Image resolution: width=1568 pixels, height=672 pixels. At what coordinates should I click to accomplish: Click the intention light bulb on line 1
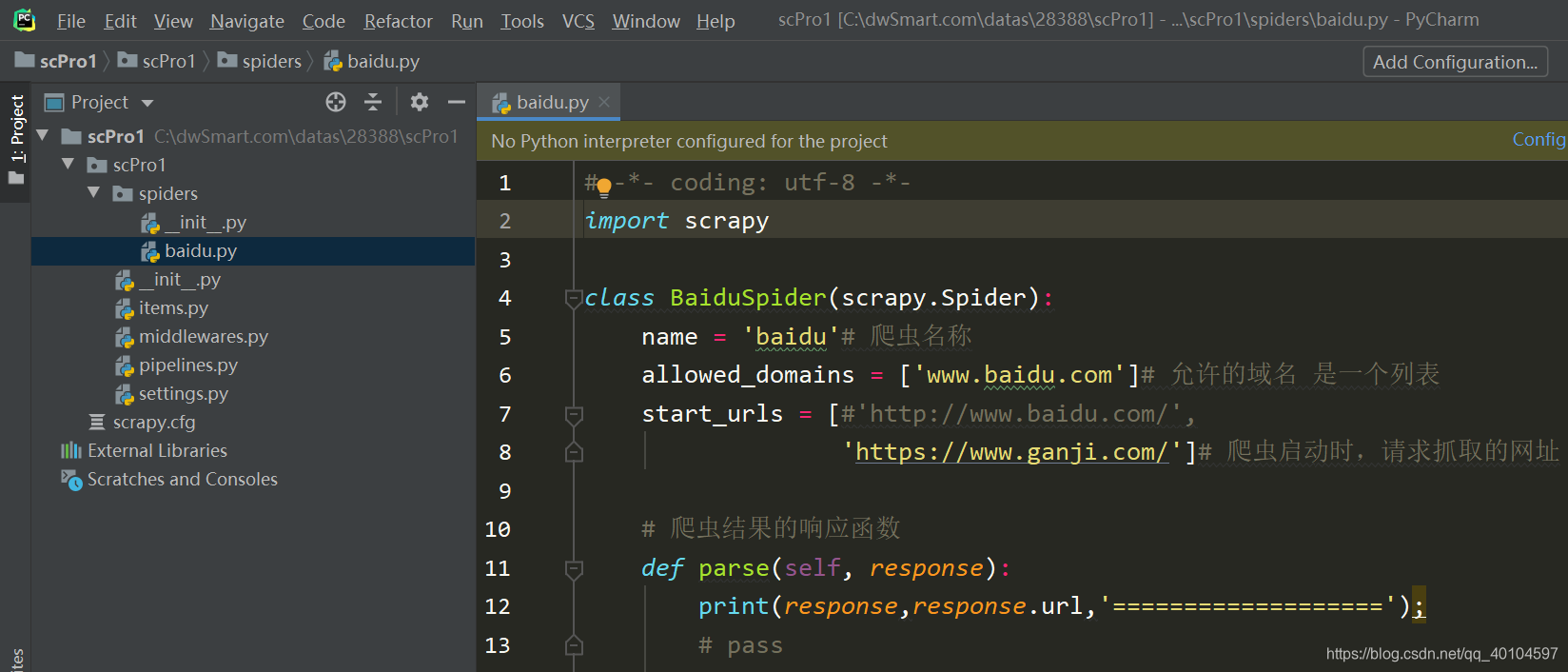pos(603,188)
